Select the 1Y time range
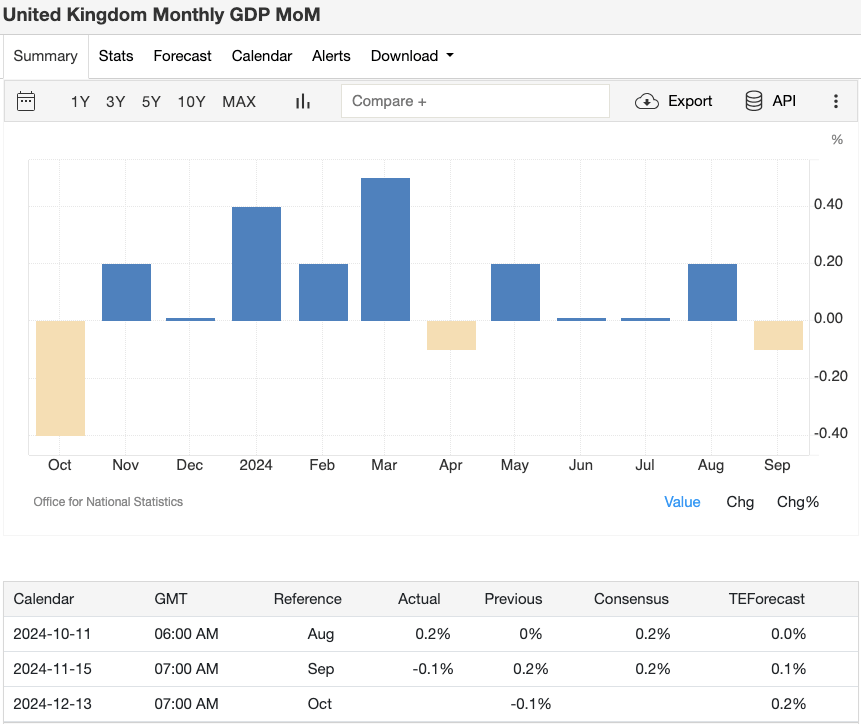Image resolution: width=861 pixels, height=724 pixels. (x=80, y=101)
